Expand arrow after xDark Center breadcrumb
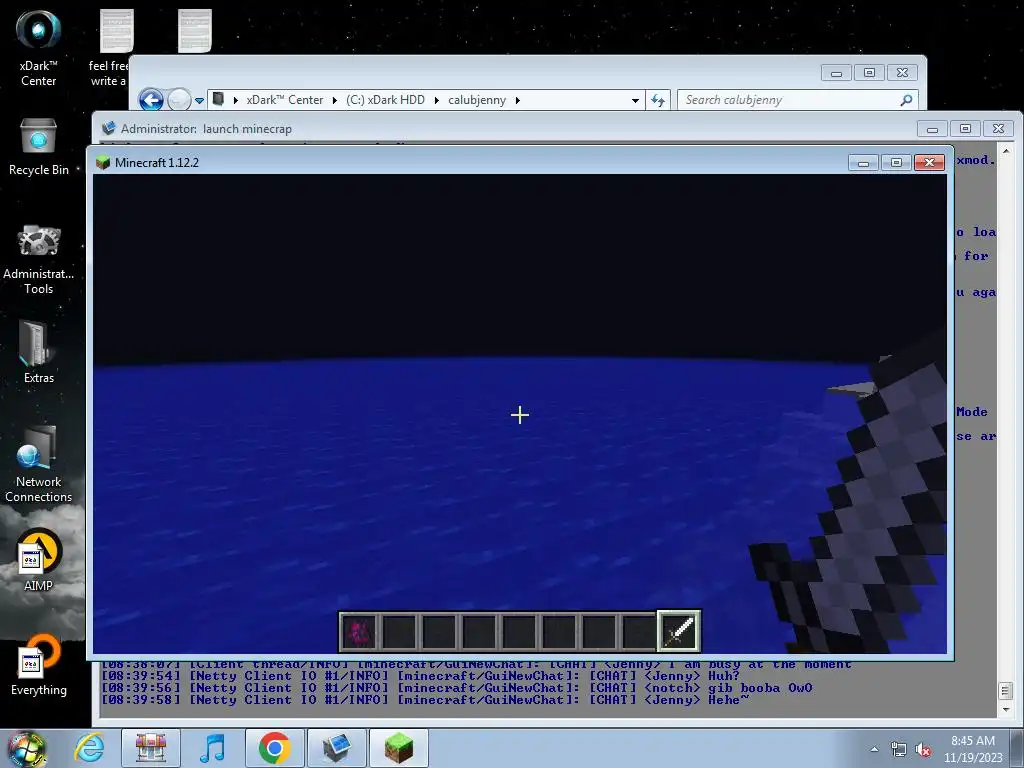Screen dimensions: 1024x768 334,101
